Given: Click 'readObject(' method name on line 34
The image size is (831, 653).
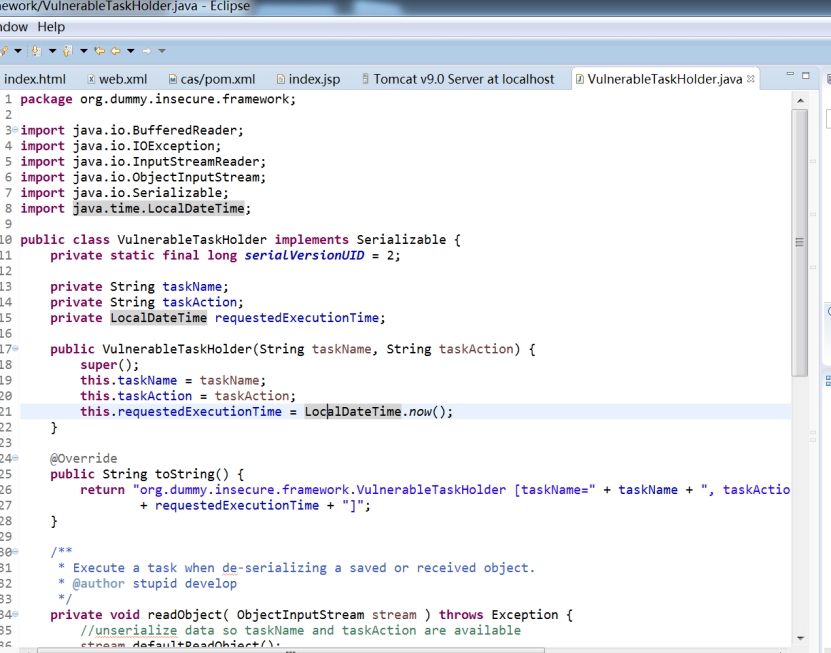Looking at the screenshot, I should [x=188, y=615].
